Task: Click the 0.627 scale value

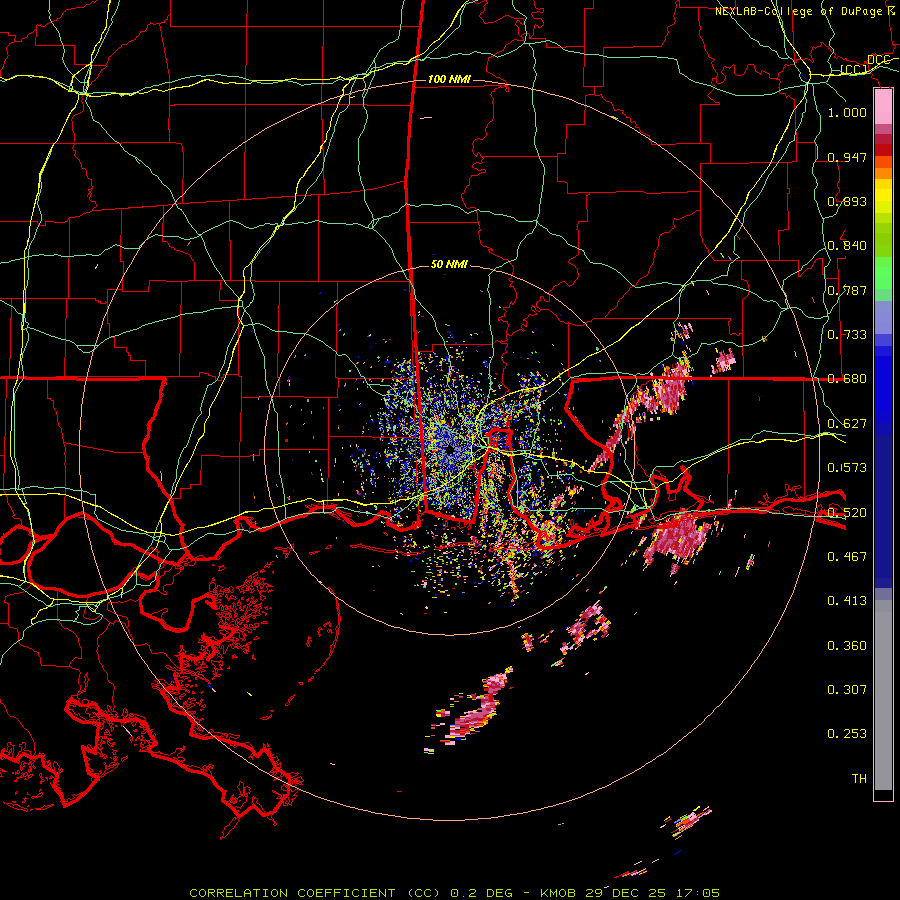Action: tap(847, 424)
